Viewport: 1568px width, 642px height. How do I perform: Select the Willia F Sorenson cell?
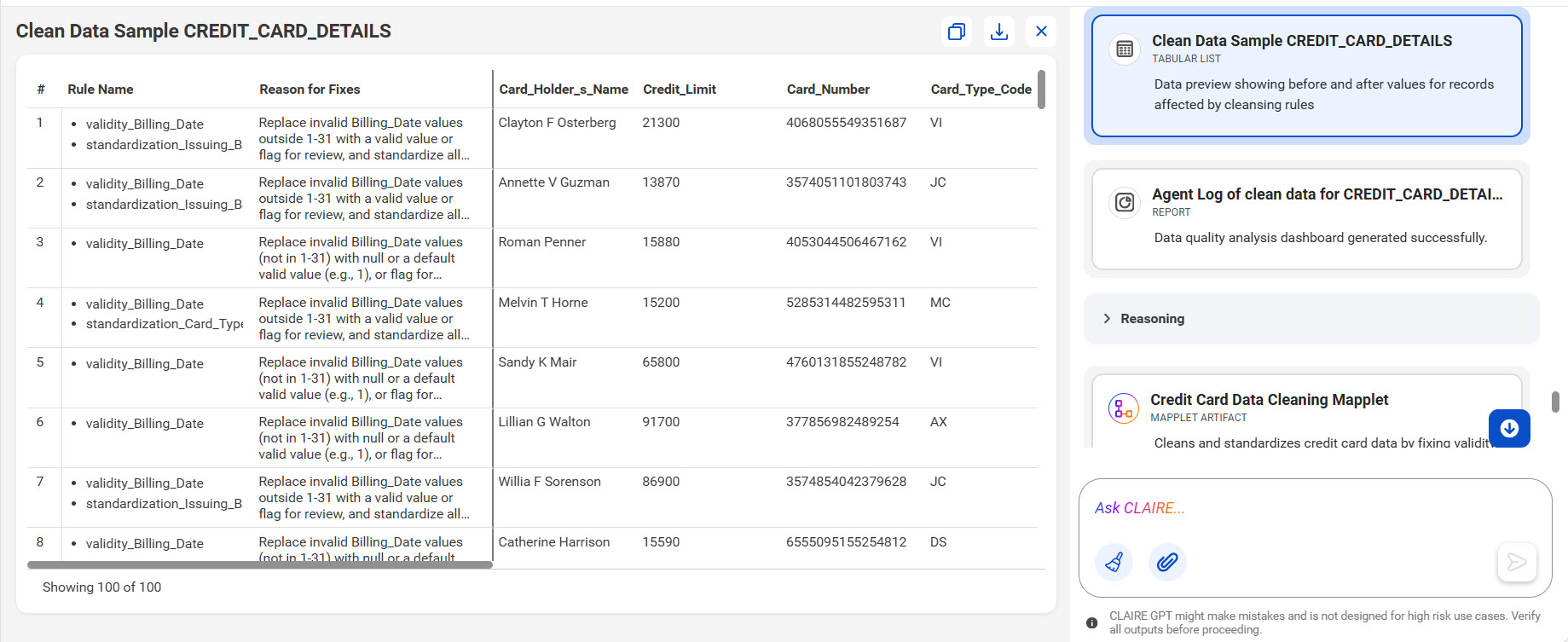(x=549, y=482)
